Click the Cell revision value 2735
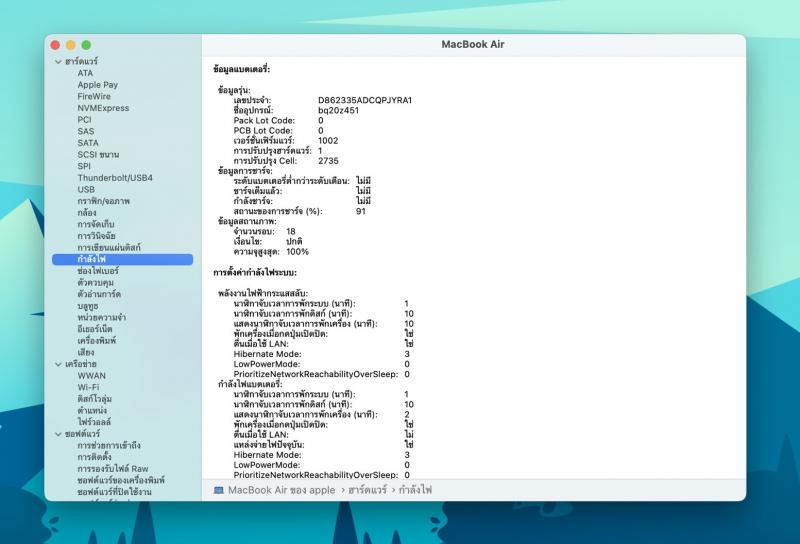Screen dimensions: 800x544 (328, 161)
